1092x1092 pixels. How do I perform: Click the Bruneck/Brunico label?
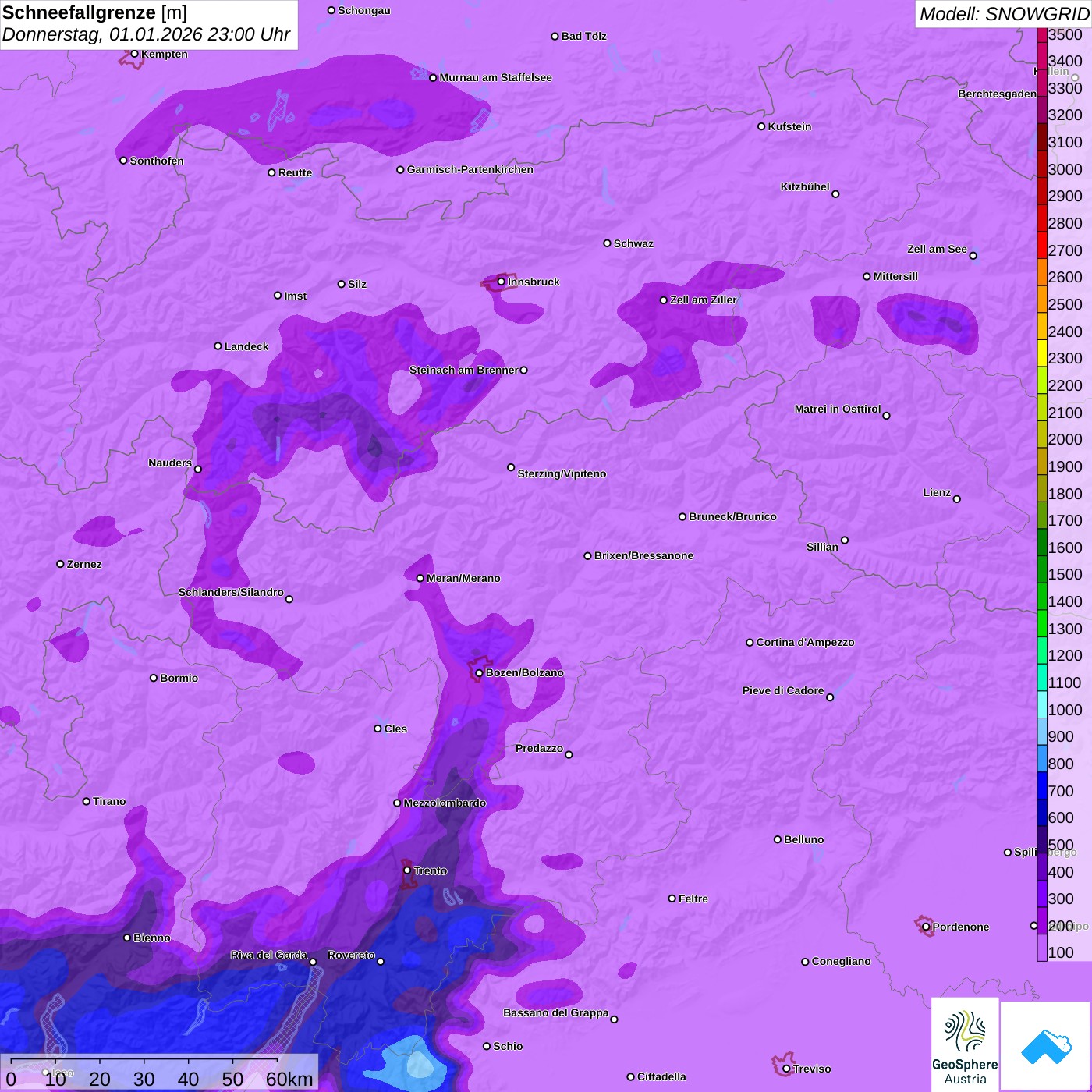click(x=732, y=516)
